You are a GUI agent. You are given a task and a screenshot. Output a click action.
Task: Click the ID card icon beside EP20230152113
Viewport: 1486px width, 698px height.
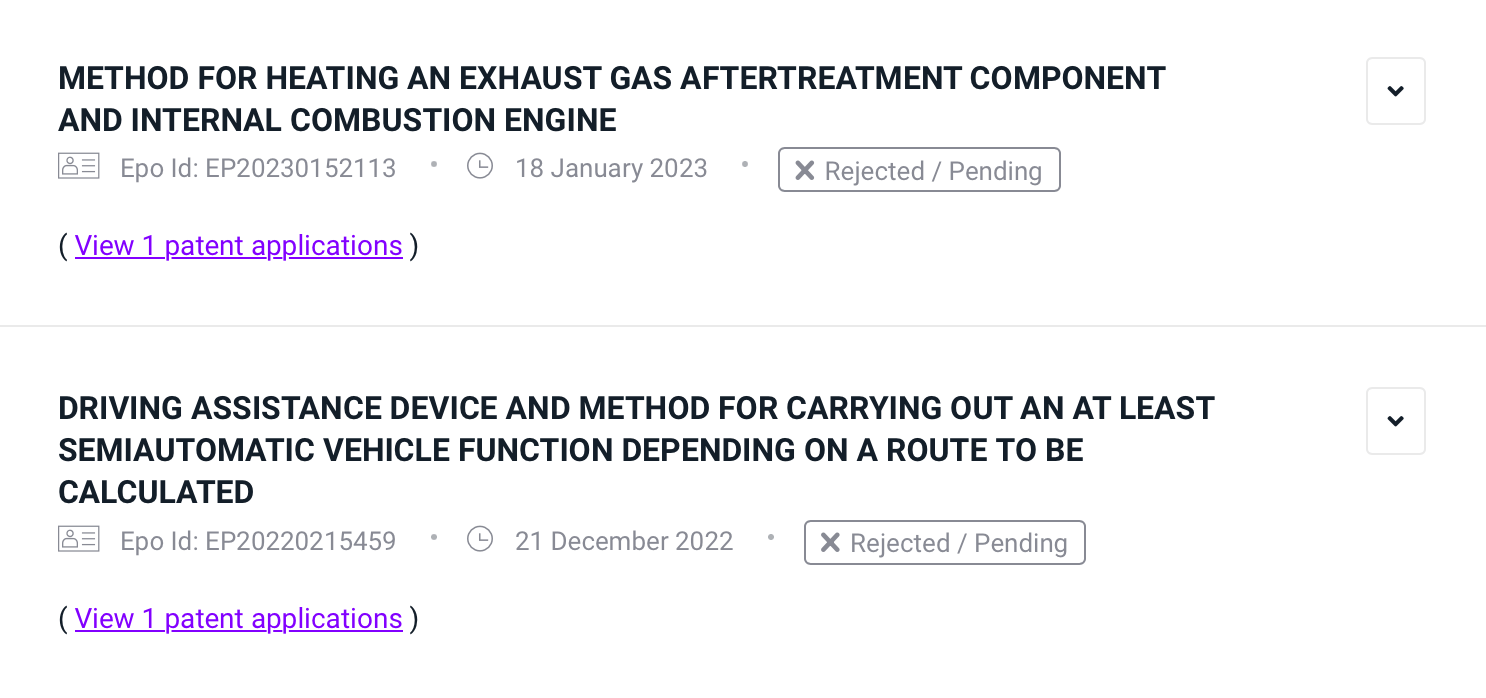coord(79,167)
